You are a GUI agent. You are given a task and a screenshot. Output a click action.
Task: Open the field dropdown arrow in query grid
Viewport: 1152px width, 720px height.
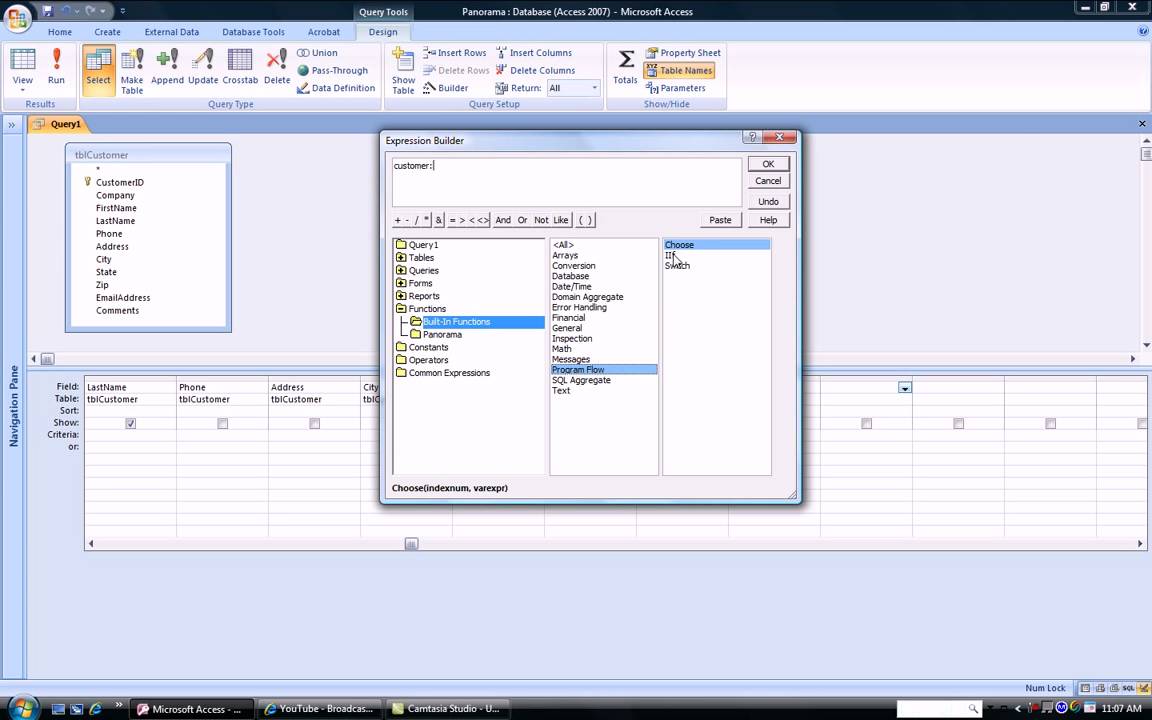904,387
